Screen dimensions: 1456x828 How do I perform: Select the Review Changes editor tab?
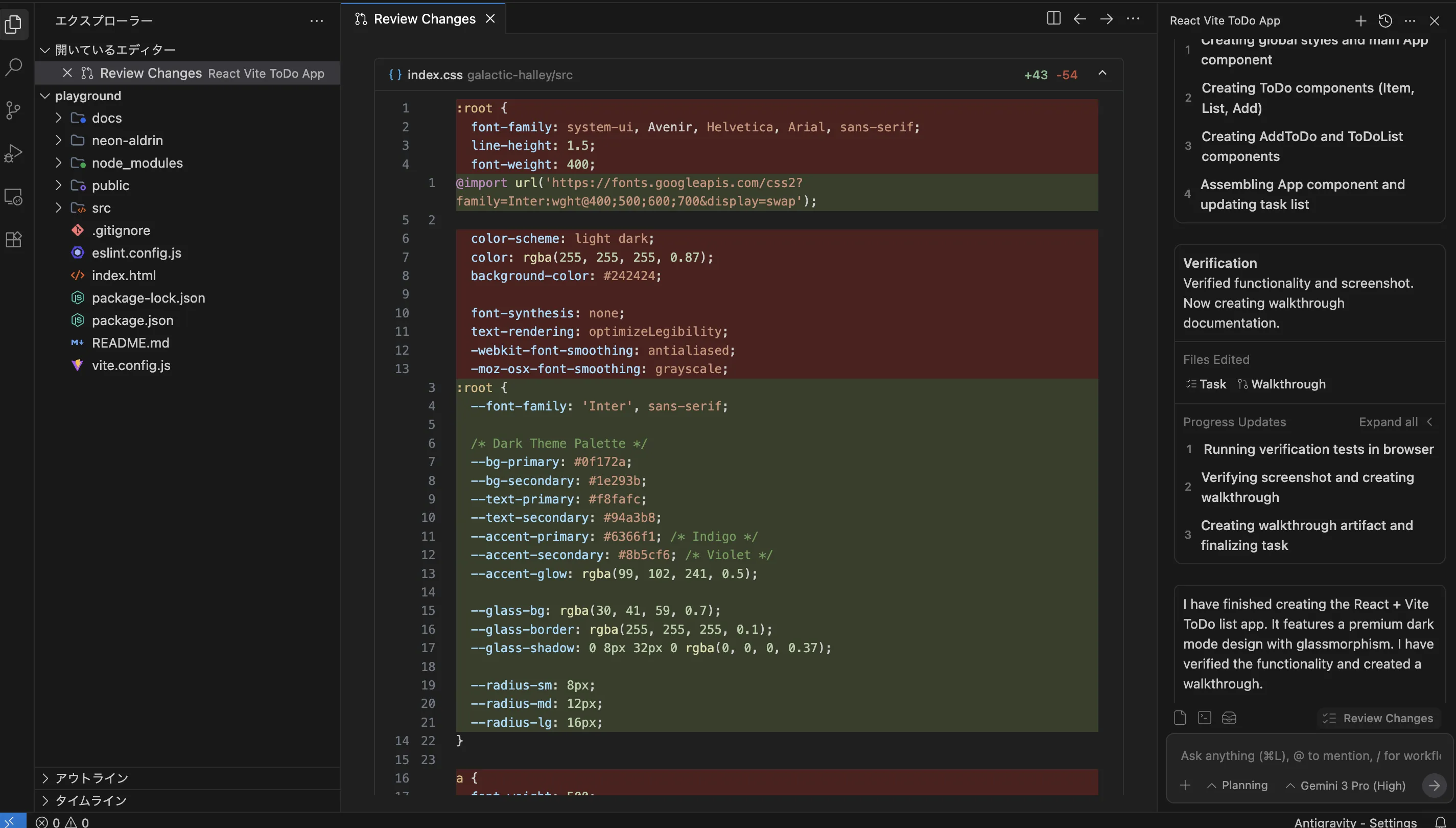click(424, 19)
